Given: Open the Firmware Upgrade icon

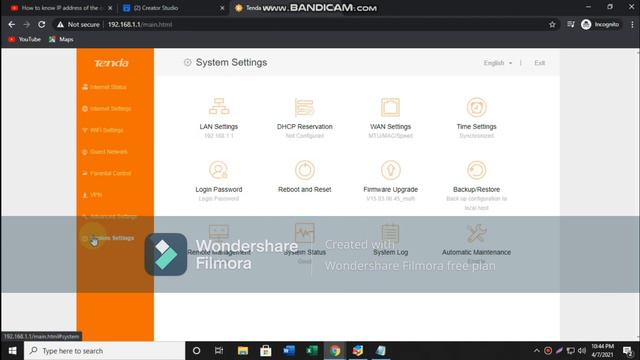Looking at the screenshot, I should (x=391, y=170).
